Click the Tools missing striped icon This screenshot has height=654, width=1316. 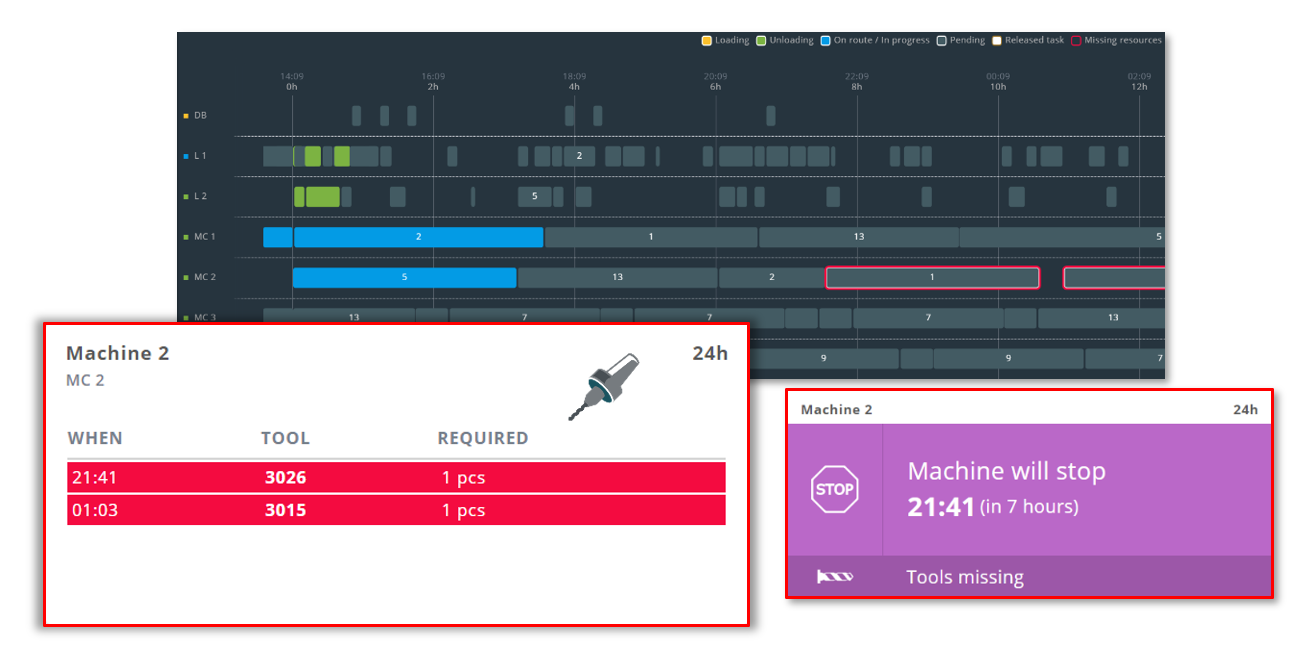click(x=834, y=577)
